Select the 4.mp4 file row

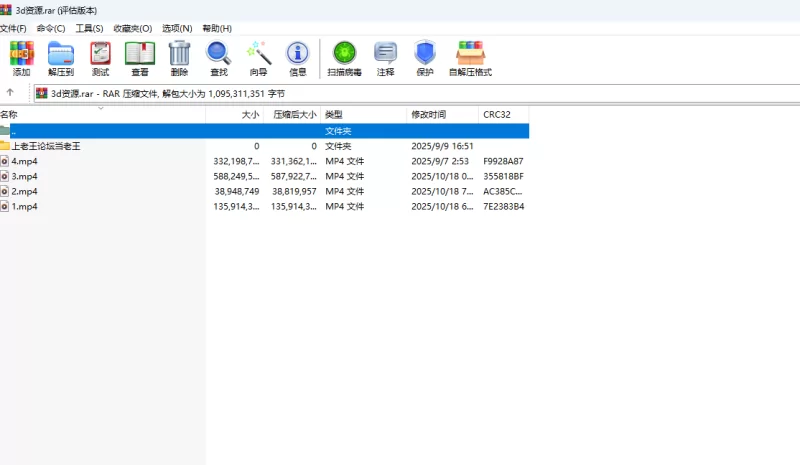tap(25, 161)
